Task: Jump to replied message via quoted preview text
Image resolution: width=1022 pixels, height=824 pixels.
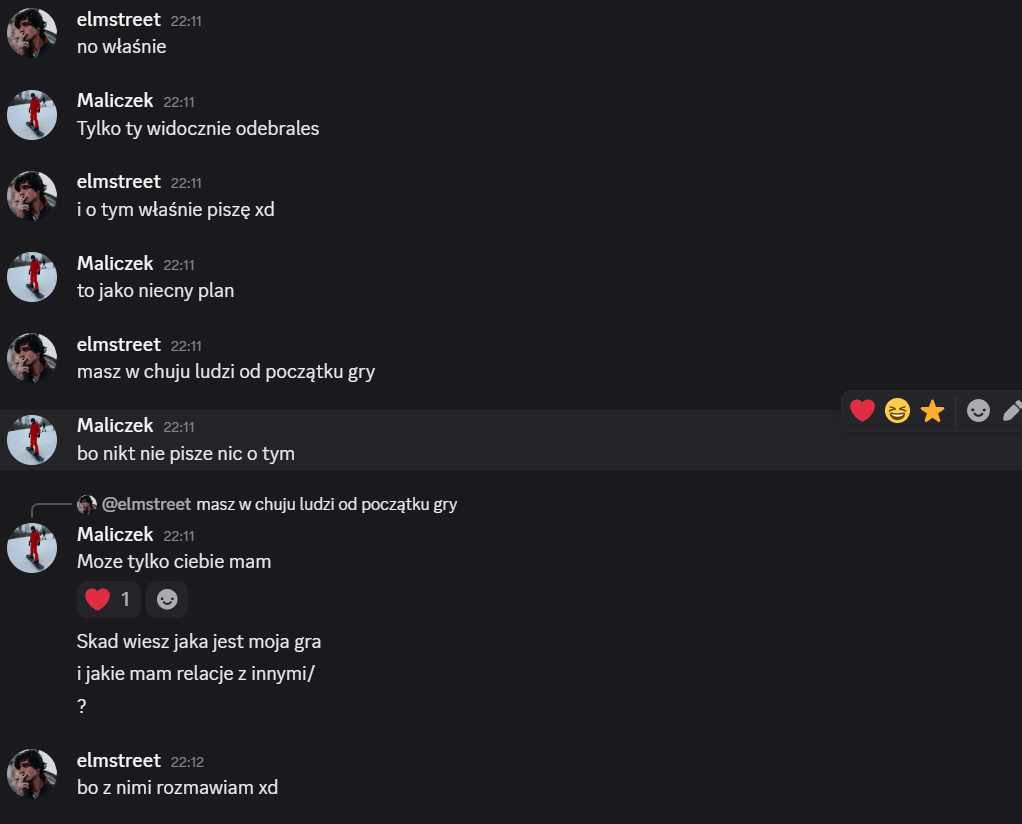Action: click(327, 504)
